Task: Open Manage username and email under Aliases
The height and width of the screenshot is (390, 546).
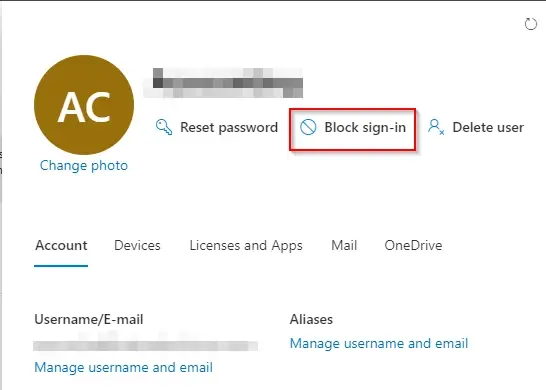Action: (x=379, y=343)
